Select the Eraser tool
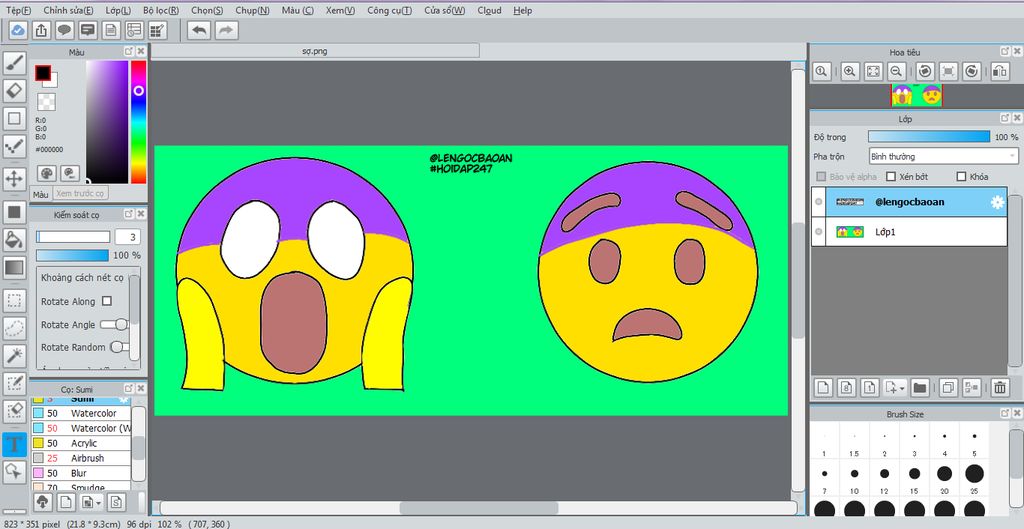 point(14,91)
